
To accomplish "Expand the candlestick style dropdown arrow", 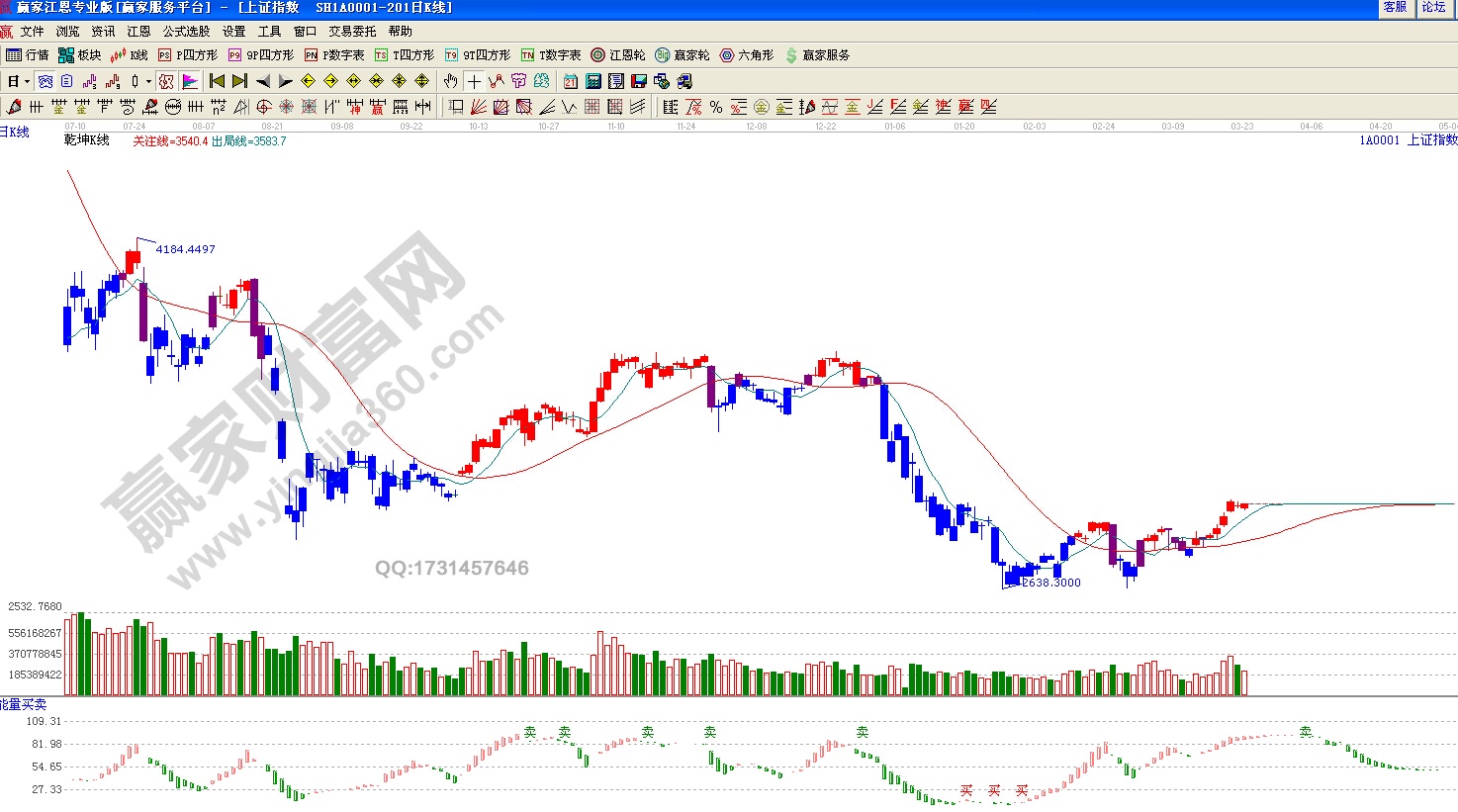I will [148, 81].
